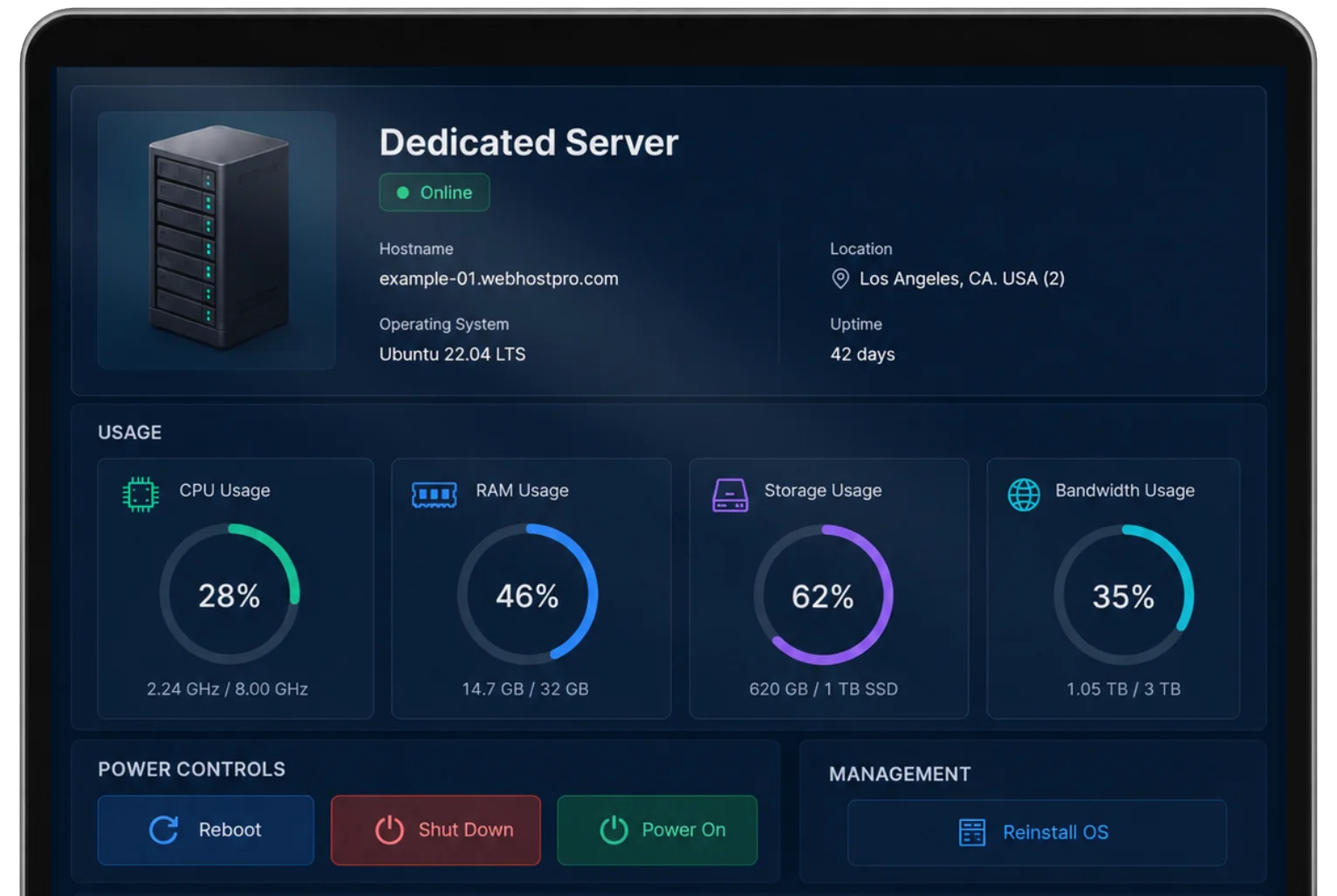Click the Reinstall OS list icon
1337x896 pixels.
pyautogui.click(x=971, y=832)
